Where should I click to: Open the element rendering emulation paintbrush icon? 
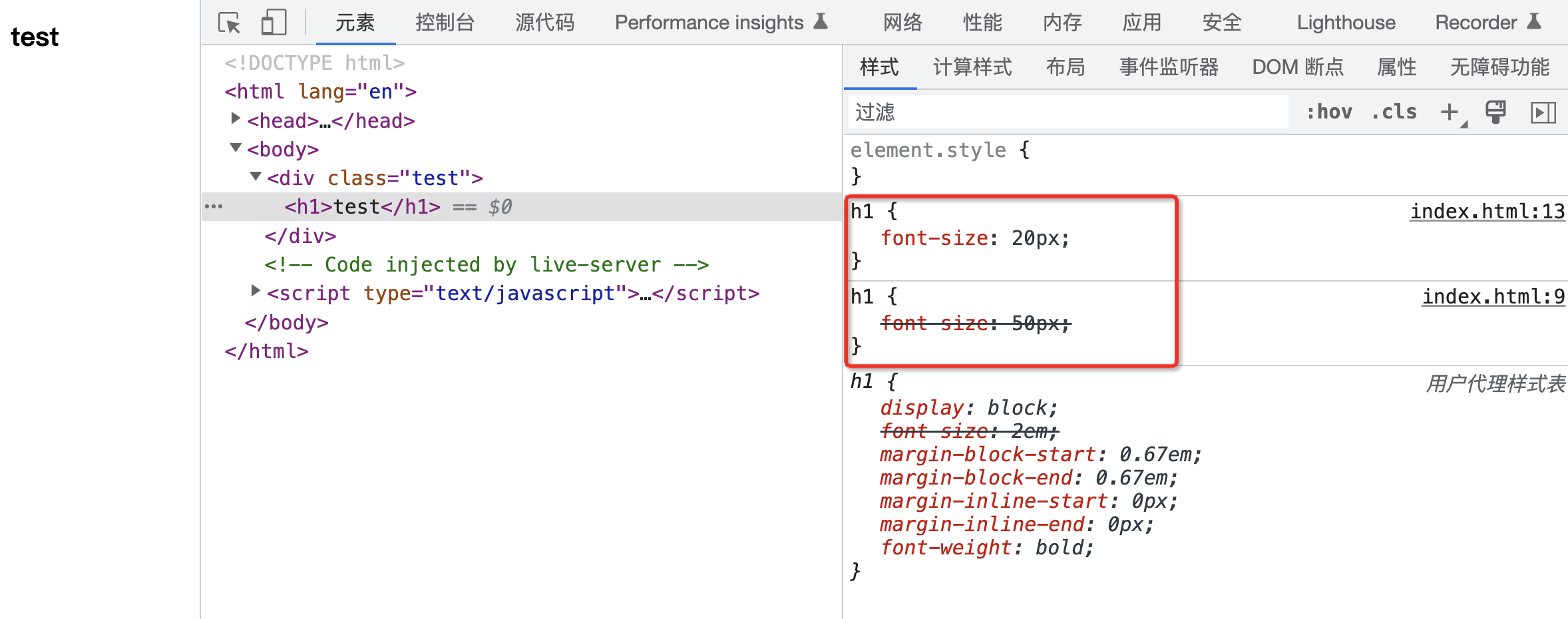coord(1495,112)
